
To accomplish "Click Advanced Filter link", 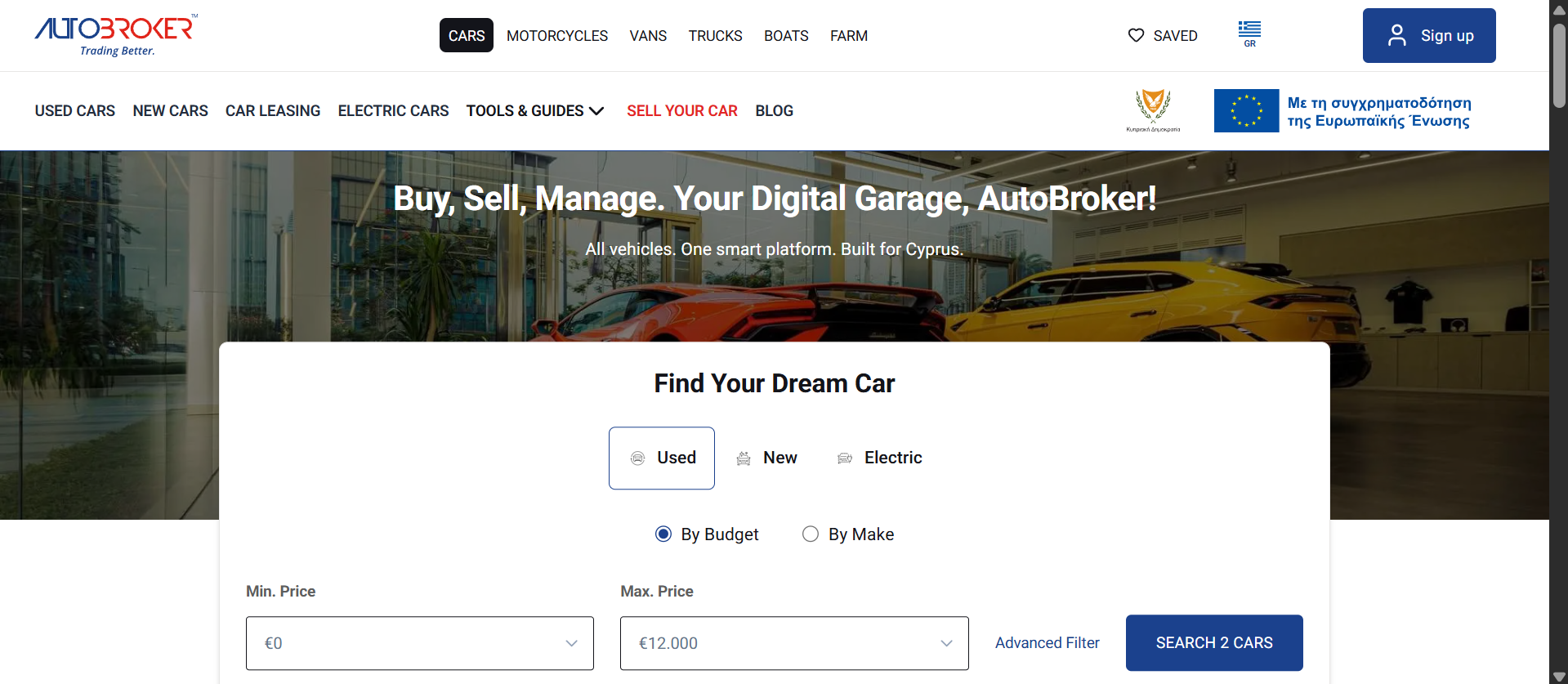I will click(x=1048, y=643).
